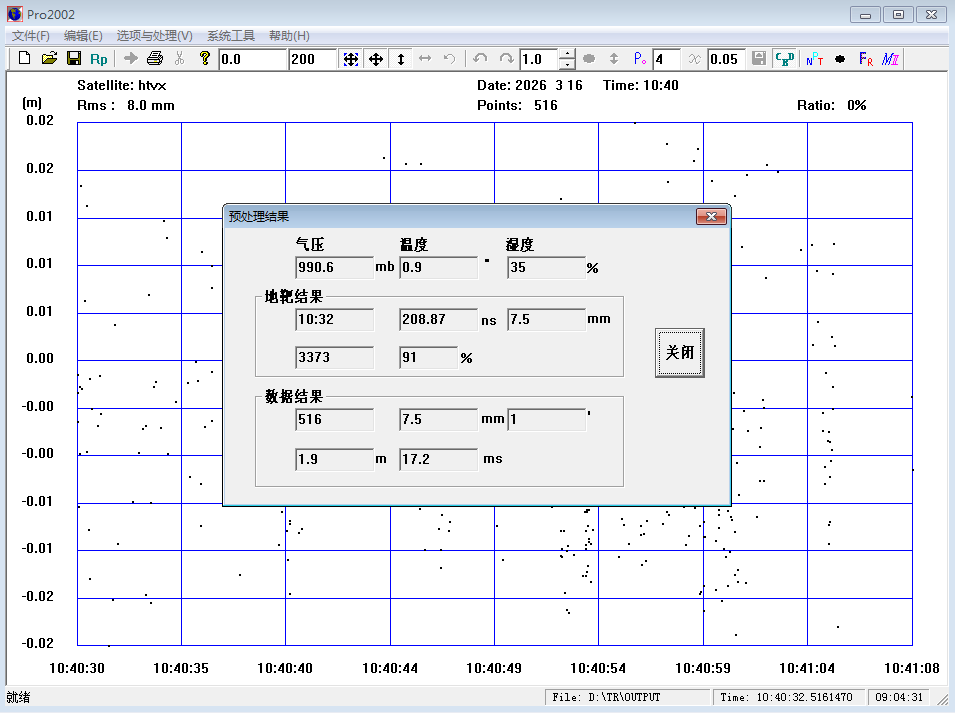Click the down arrow of the 1.0 spinner

click(x=567, y=64)
